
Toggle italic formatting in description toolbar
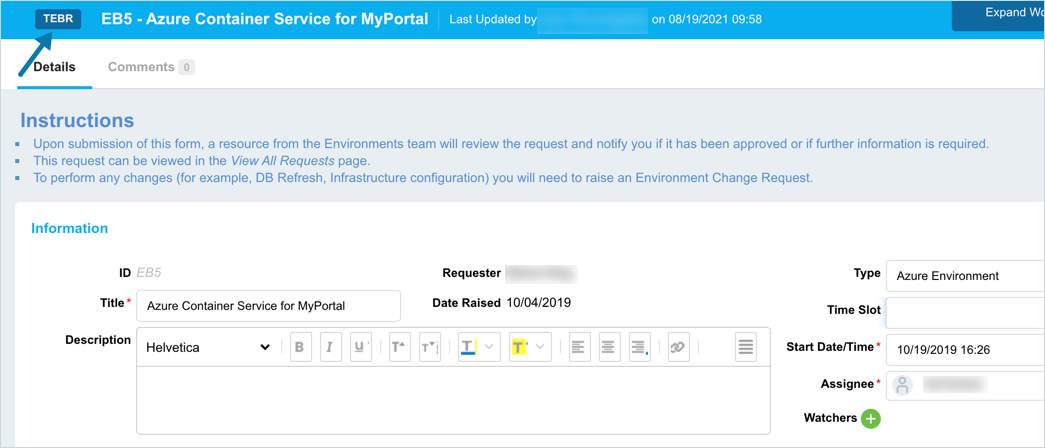[x=329, y=347]
